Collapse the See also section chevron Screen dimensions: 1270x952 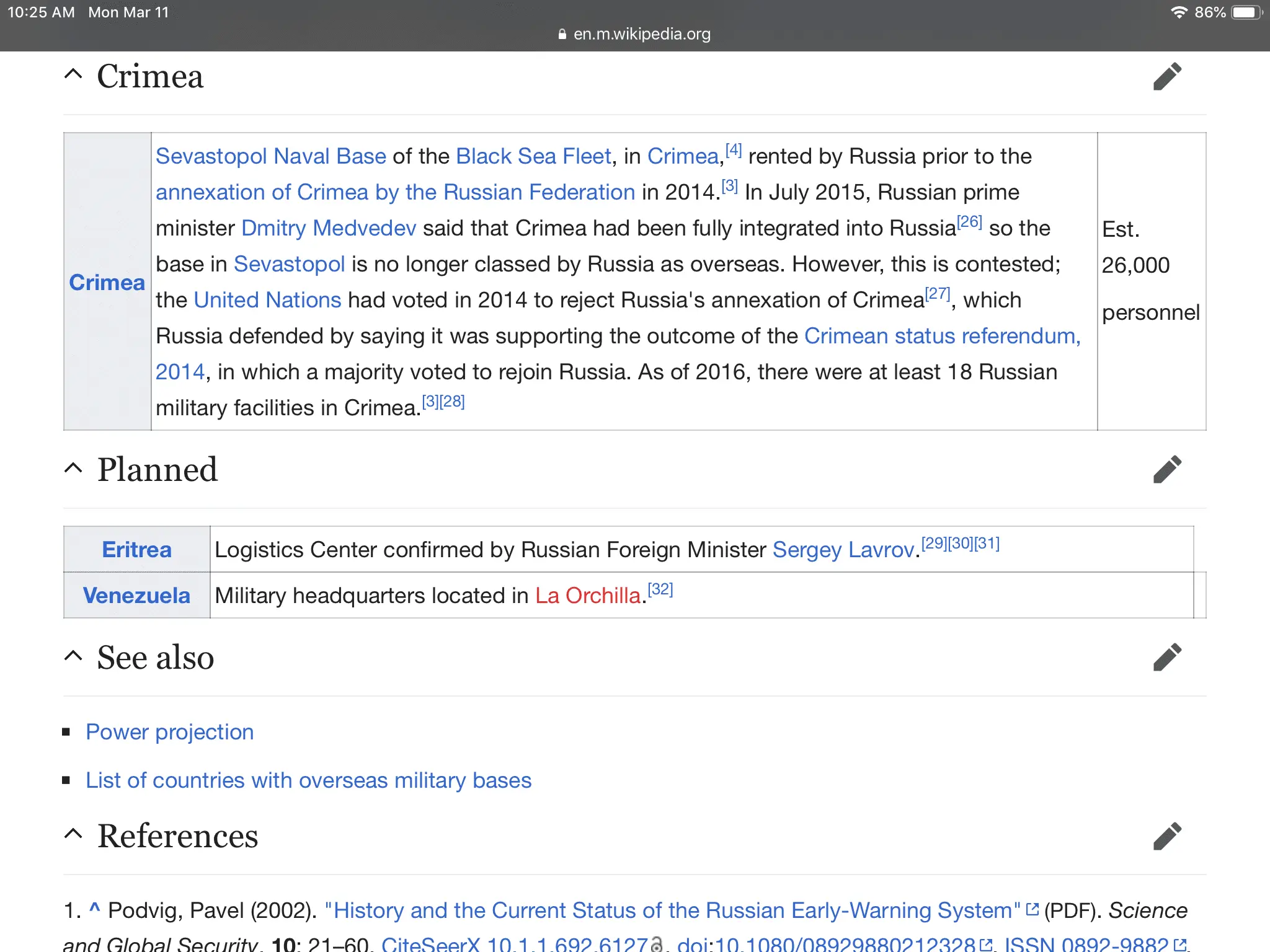click(73, 656)
